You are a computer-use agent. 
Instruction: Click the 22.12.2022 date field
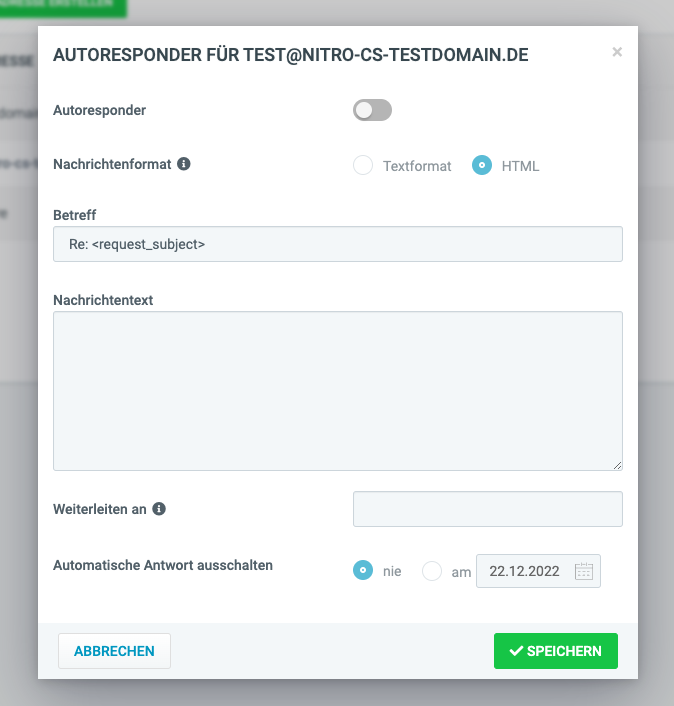coord(538,571)
